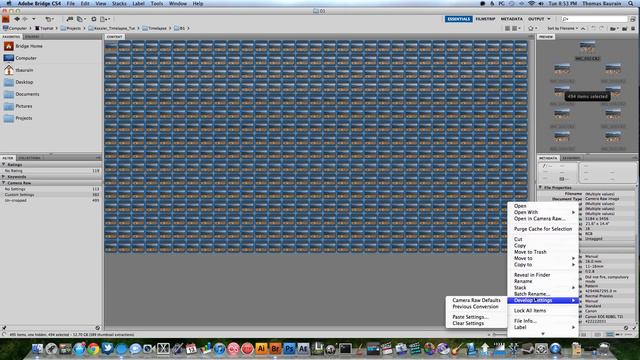Toggle the ascending sort order arrow

[583, 29]
